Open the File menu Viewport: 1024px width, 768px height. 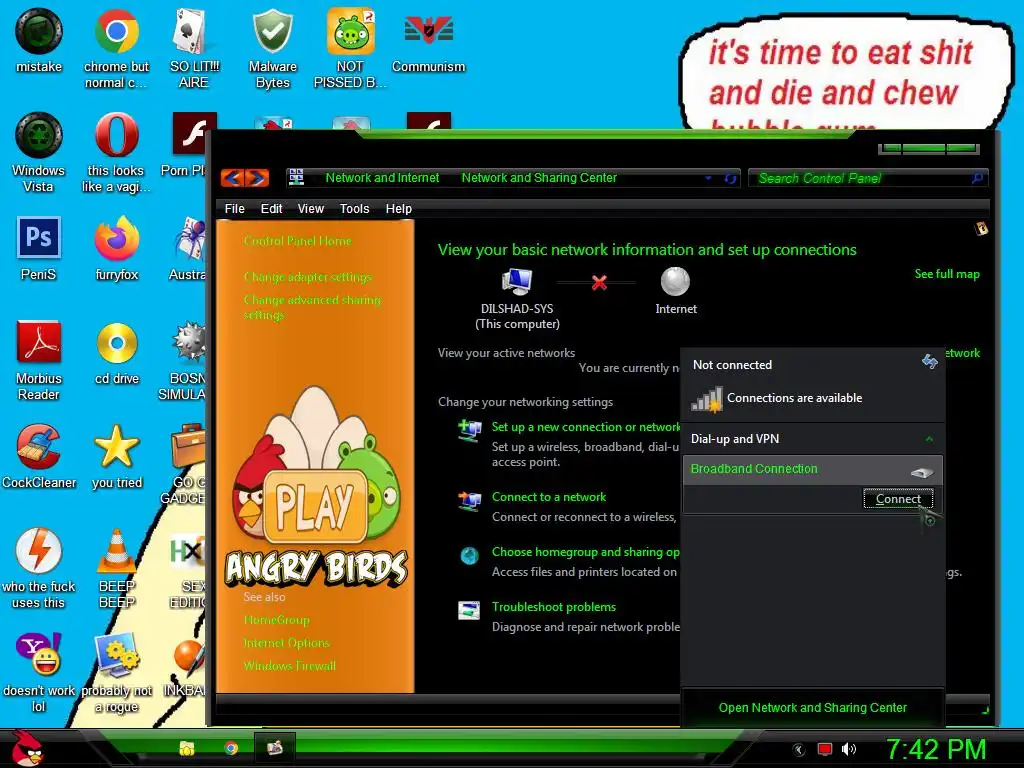(x=234, y=208)
